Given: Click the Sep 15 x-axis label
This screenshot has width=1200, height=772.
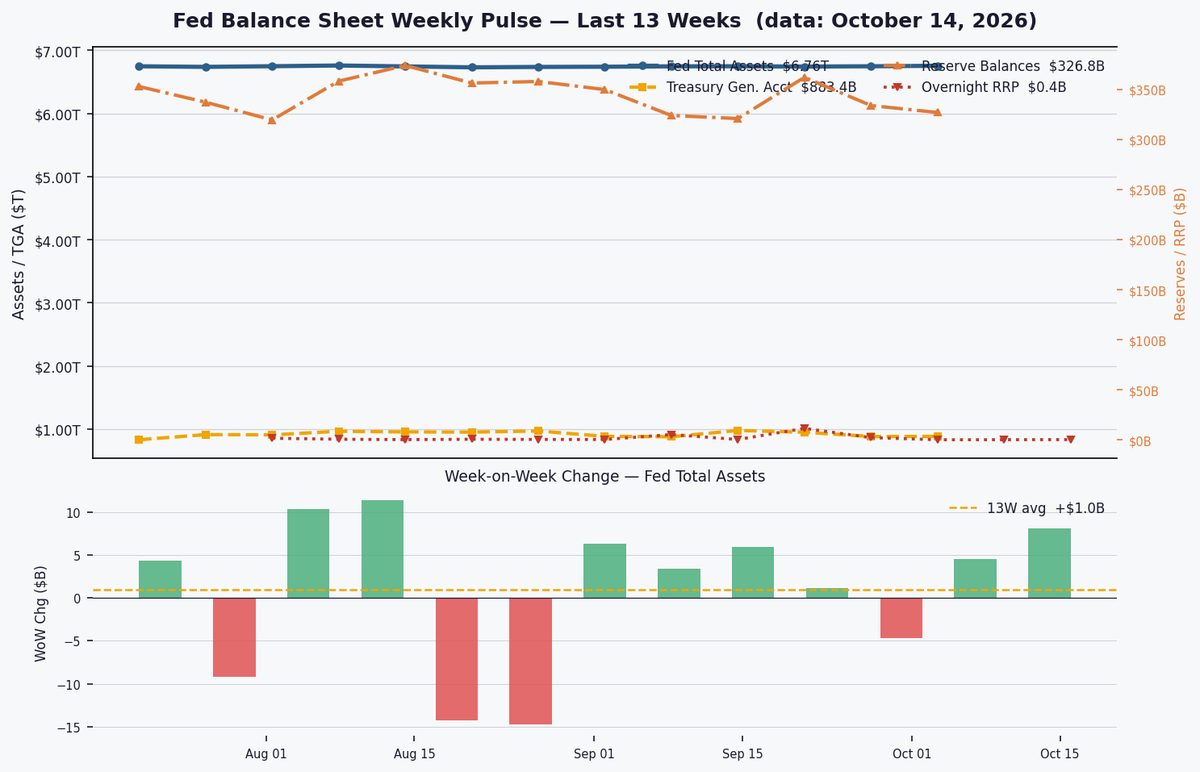Looking at the screenshot, I should pyautogui.click(x=740, y=753).
